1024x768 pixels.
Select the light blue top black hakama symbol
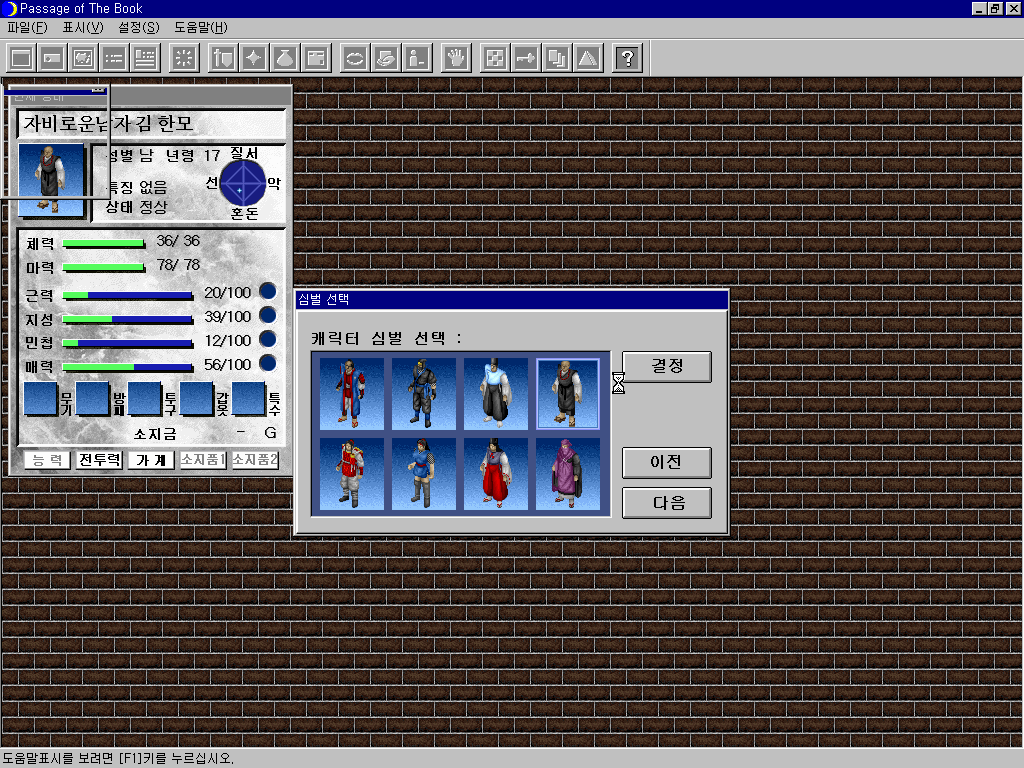point(496,394)
